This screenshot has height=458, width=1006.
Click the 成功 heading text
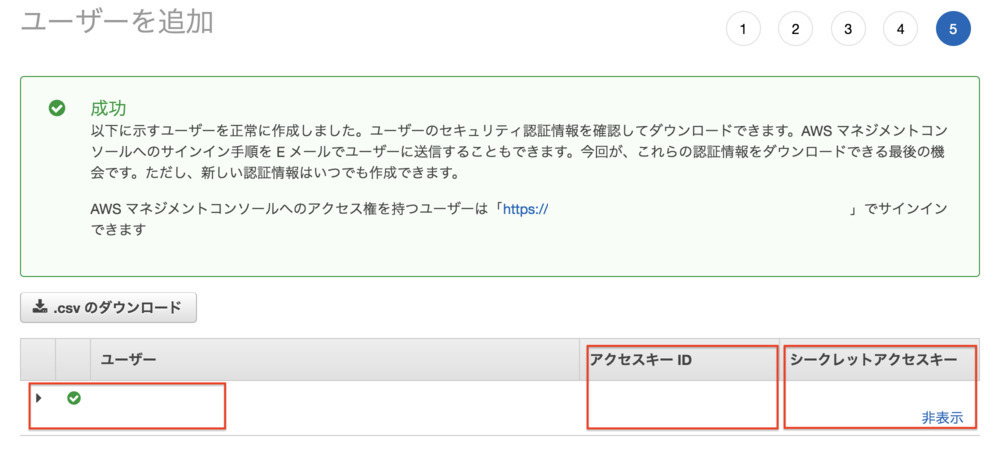pos(108,108)
